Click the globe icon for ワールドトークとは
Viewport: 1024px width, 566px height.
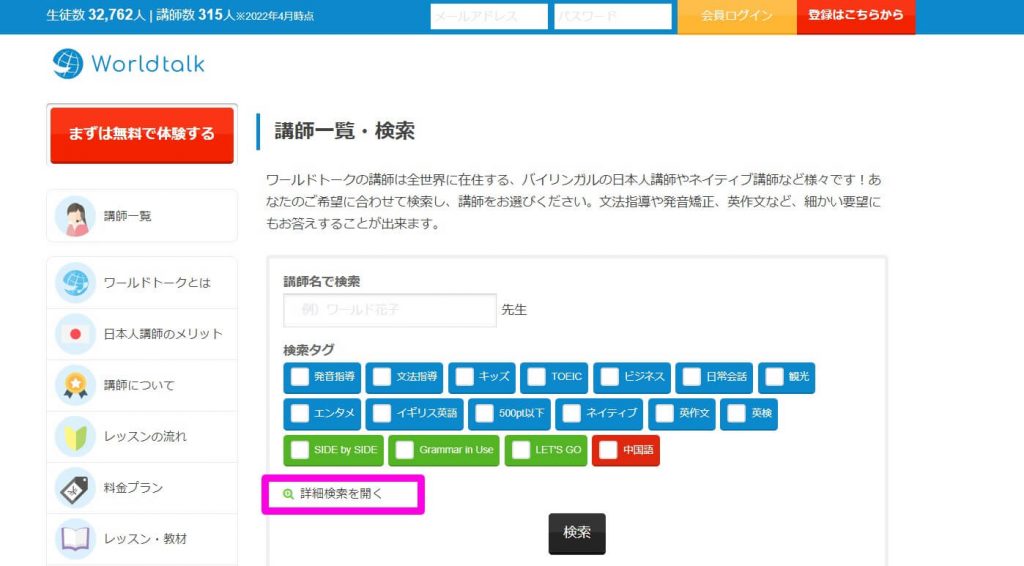pos(76,283)
